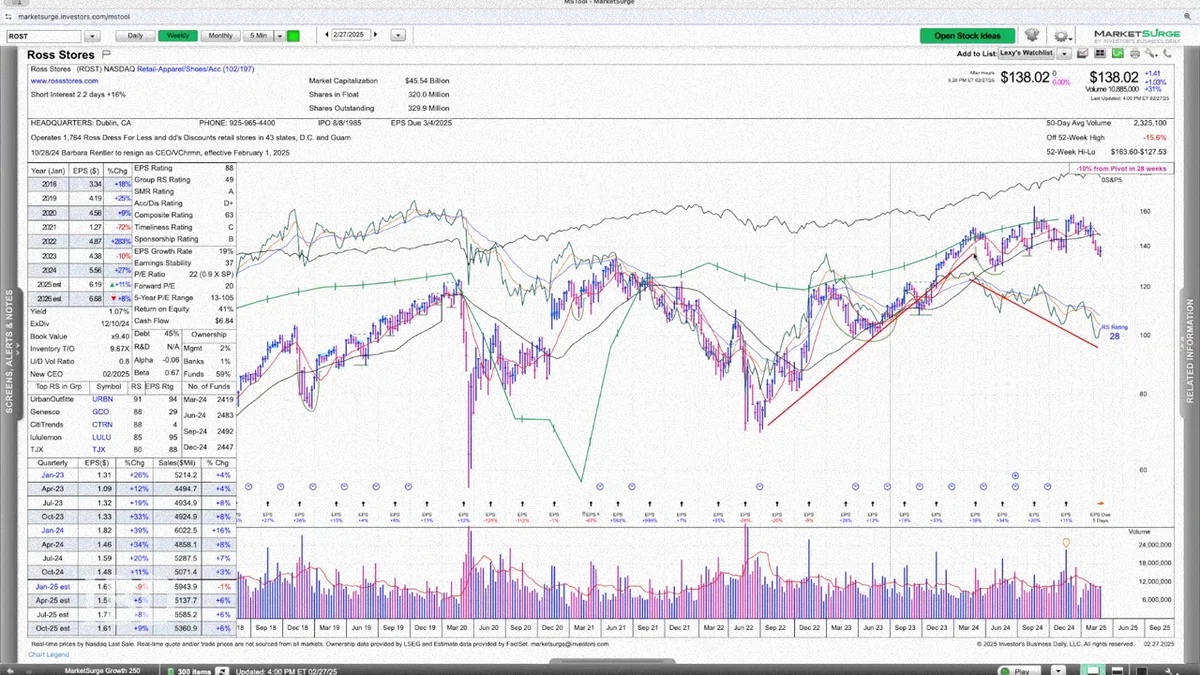Switch chart to Daily timeframe
This screenshot has height=675, width=1200.
click(135, 35)
